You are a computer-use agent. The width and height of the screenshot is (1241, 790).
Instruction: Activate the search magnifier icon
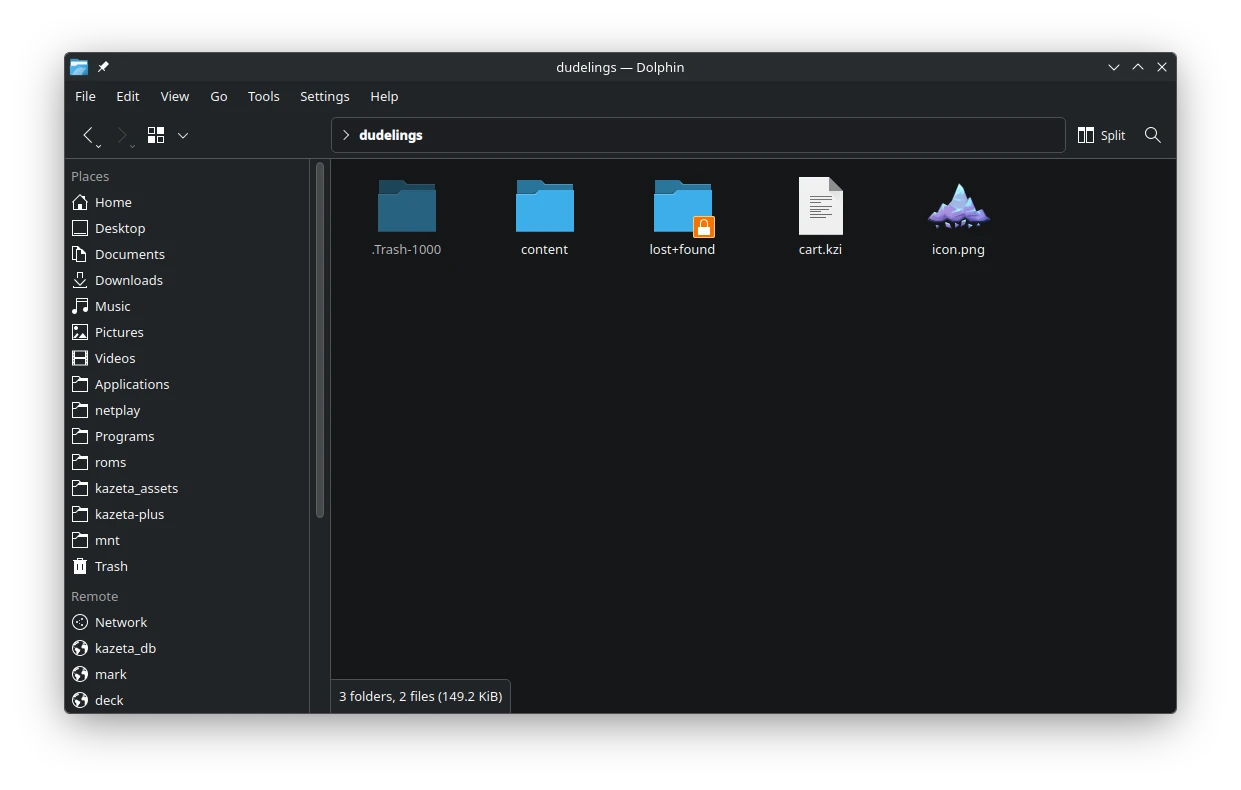coord(1152,135)
